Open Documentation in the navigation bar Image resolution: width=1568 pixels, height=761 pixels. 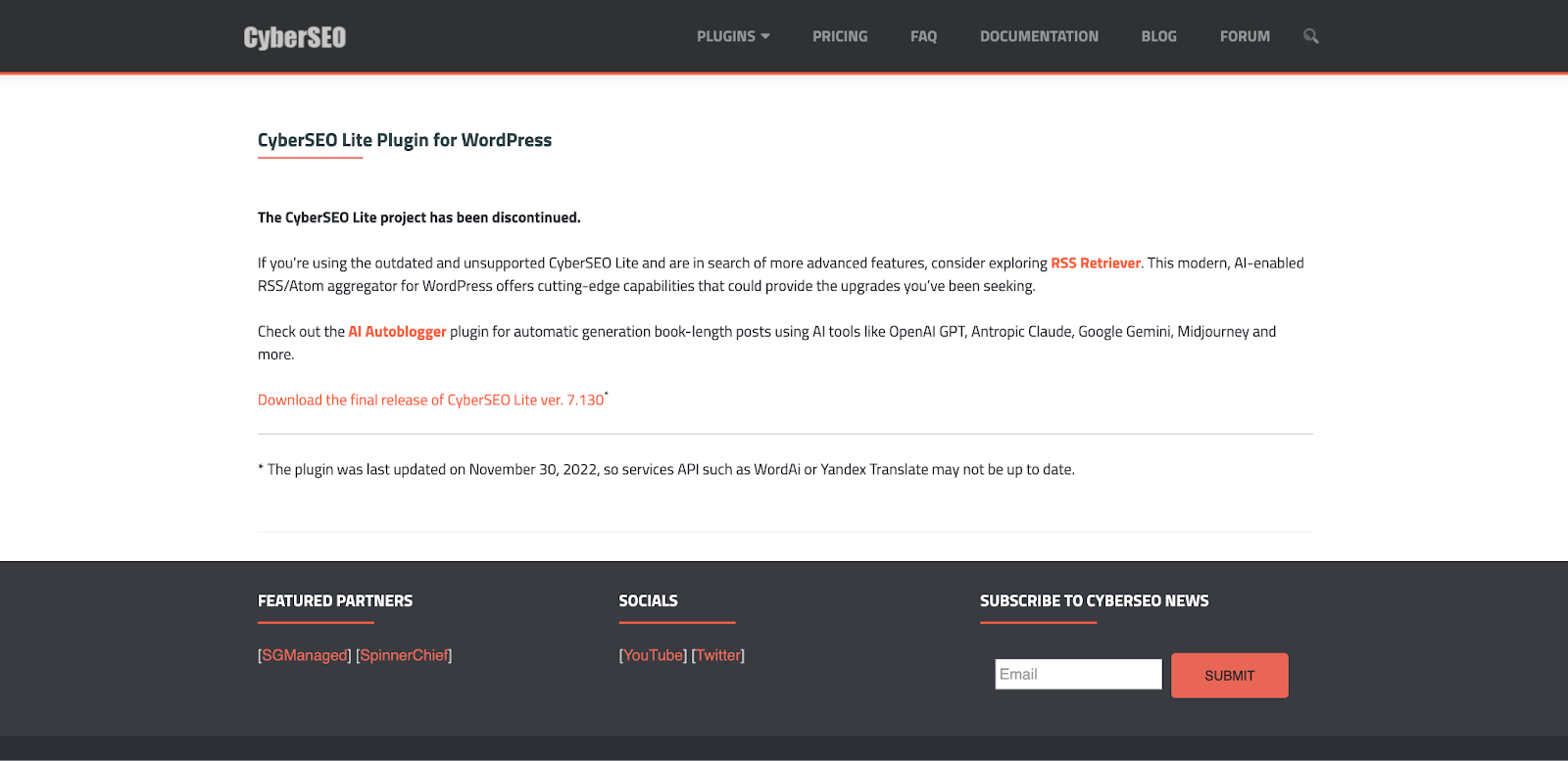(1039, 36)
